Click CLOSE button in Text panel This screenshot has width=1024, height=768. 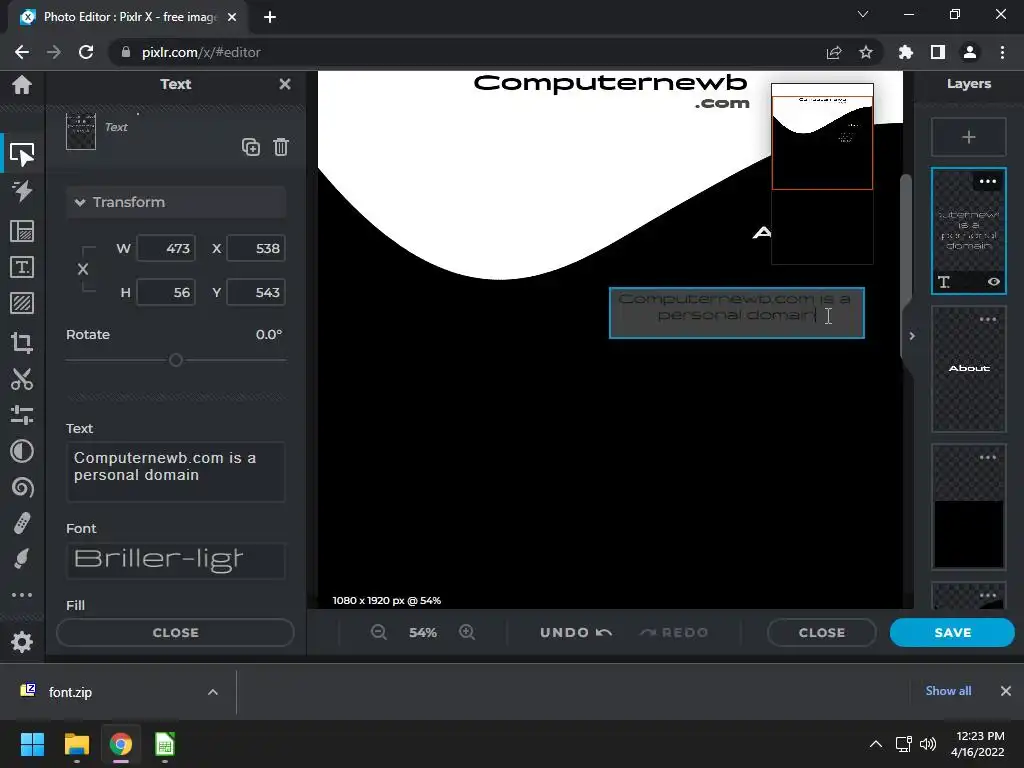tap(176, 632)
